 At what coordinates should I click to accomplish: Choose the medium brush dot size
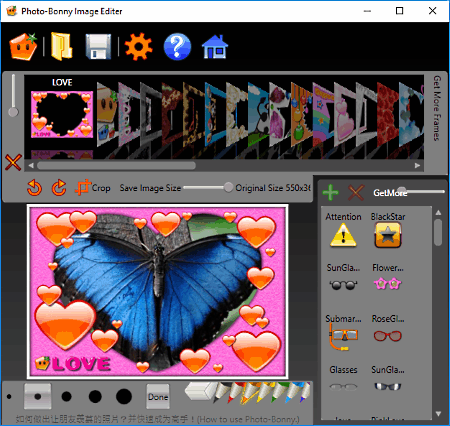tap(67, 396)
